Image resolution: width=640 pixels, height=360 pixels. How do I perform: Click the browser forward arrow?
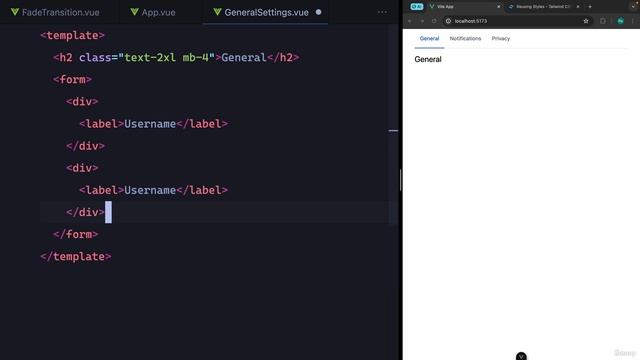(x=422, y=21)
